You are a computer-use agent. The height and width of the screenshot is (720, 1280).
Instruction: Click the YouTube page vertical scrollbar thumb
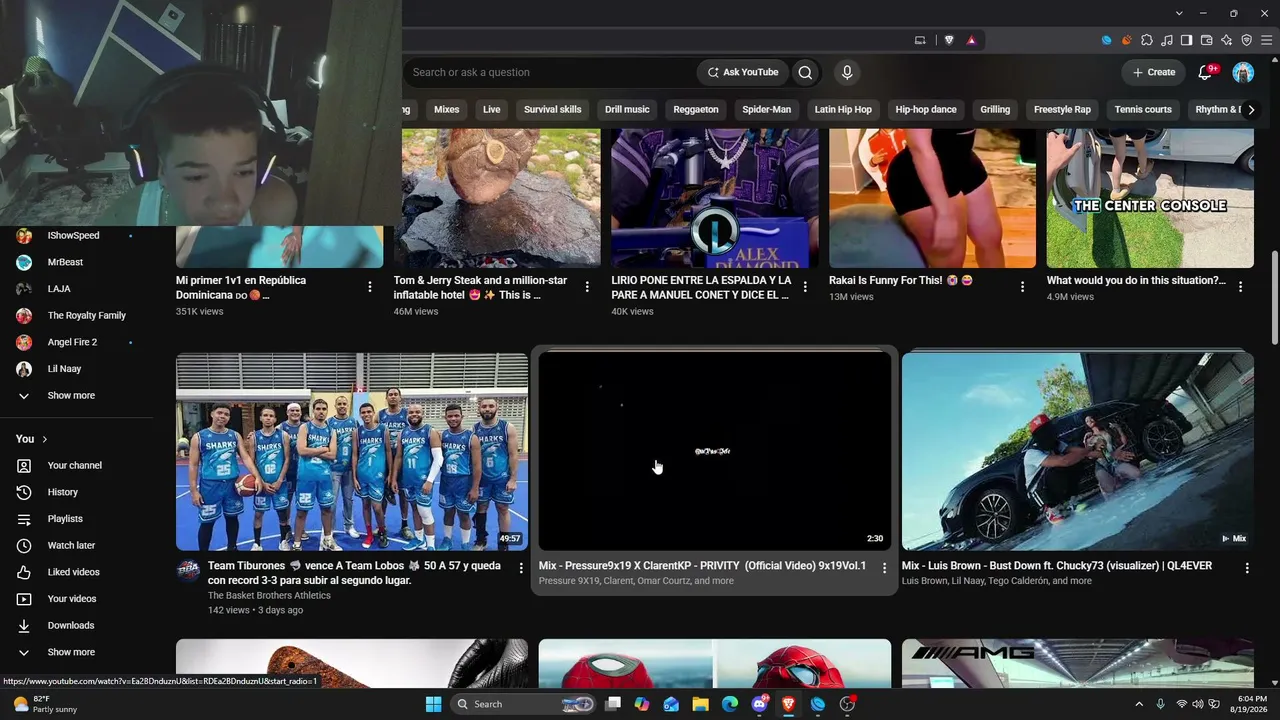coord(1274,298)
